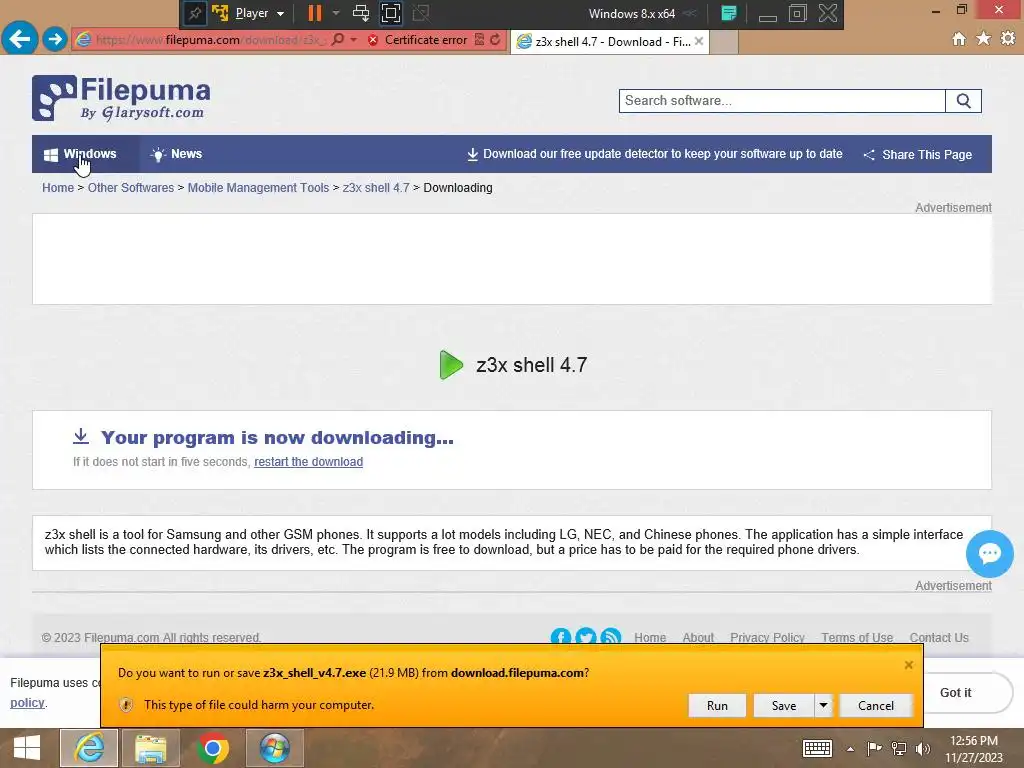Click the Filepuma logo
Viewport: 1024px width, 768px height.
click(x=121, y=98)
